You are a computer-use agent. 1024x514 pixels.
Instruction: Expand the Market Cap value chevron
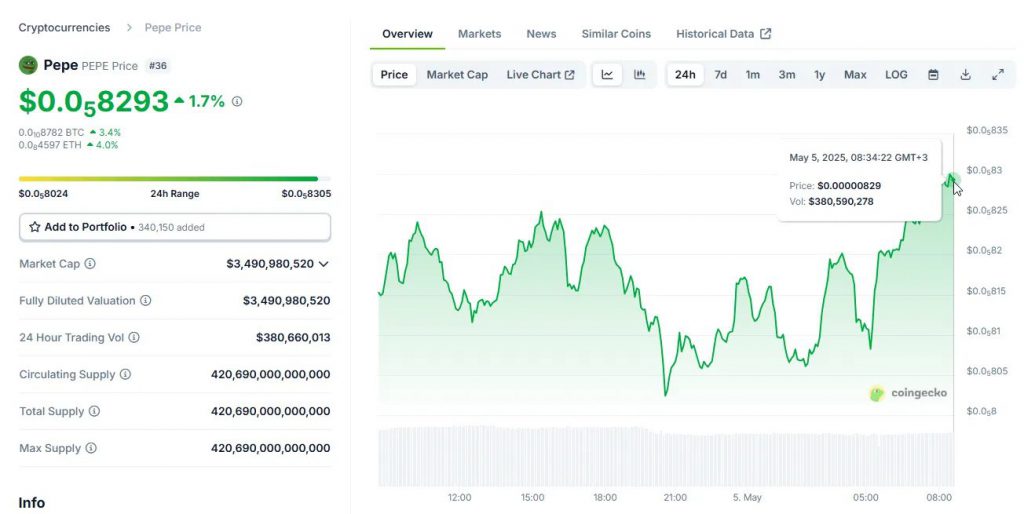pos(323,264)
